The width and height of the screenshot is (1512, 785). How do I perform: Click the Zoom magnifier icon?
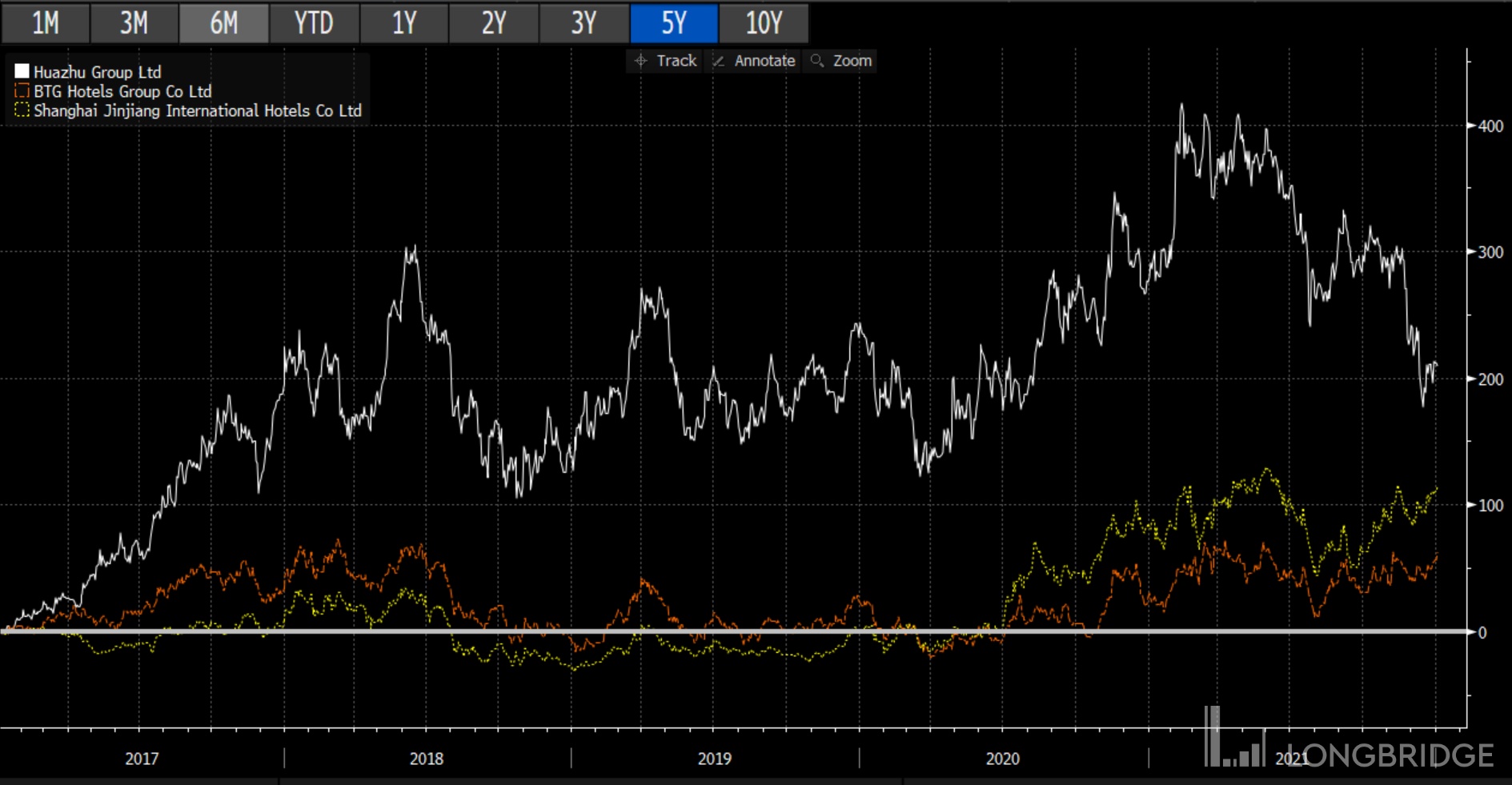pyautogui.click(x=817, y=61)
